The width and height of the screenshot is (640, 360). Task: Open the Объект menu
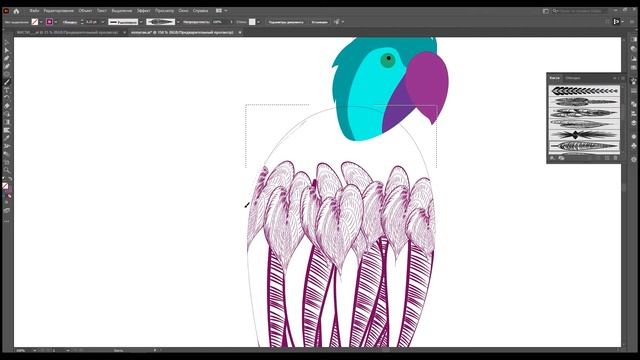(85, 11)
